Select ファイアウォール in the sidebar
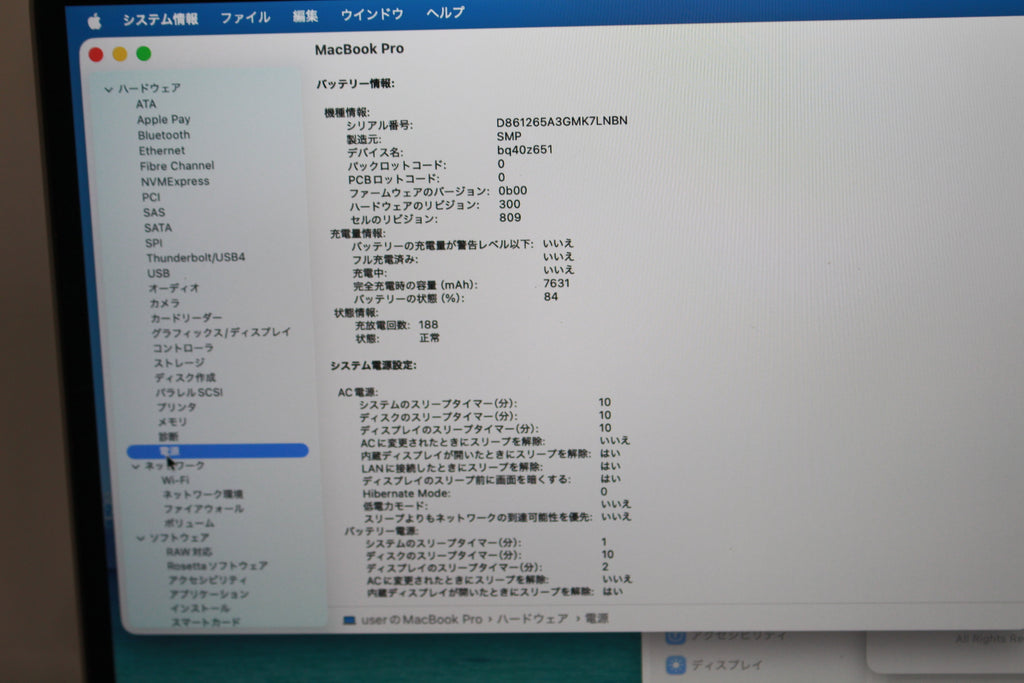This screenshot has width=1024, height=683. coord(204,509)
